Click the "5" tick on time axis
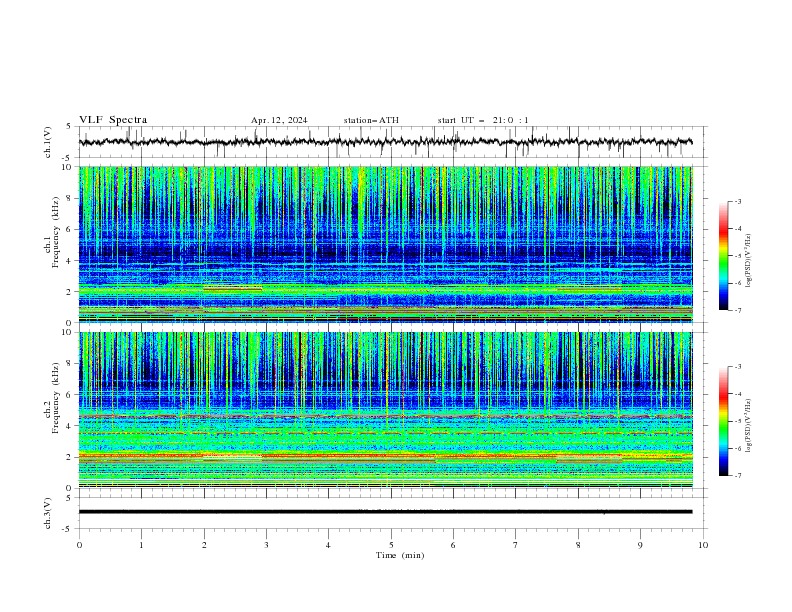Image resolution: width=792 pixels, height=612 pixels. pos(391,545)
